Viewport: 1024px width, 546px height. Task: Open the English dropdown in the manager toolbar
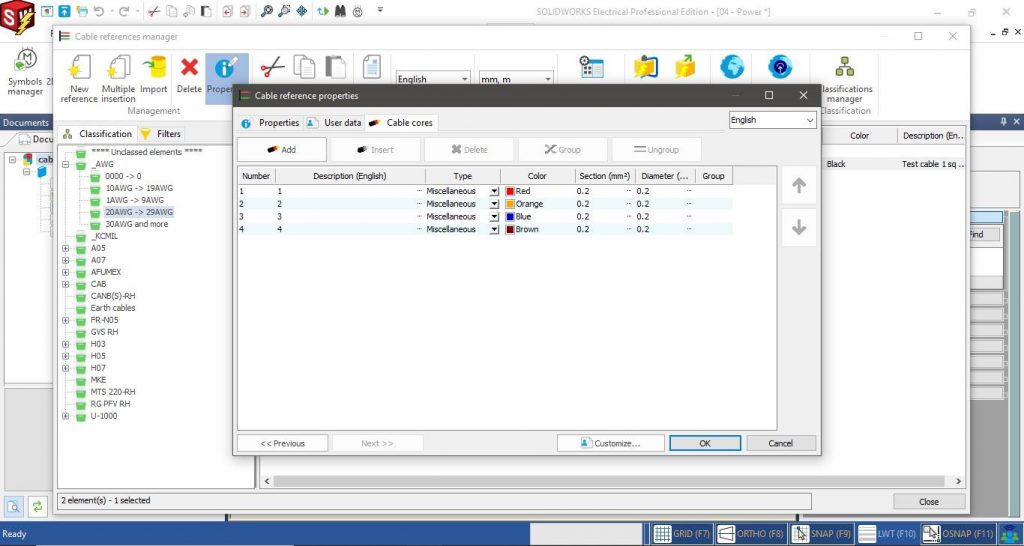click(432, 79)
